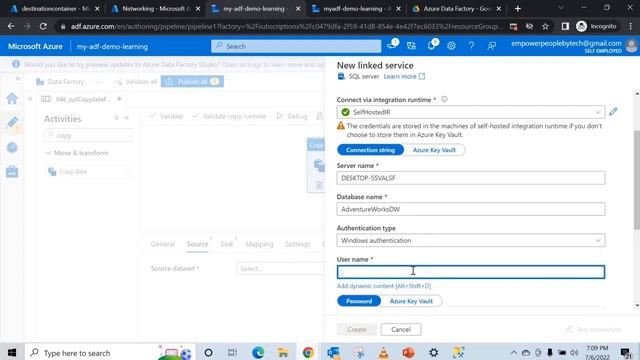Switch password to Azure Key Vault
The image size is (640, 360).
coord(411,301)
